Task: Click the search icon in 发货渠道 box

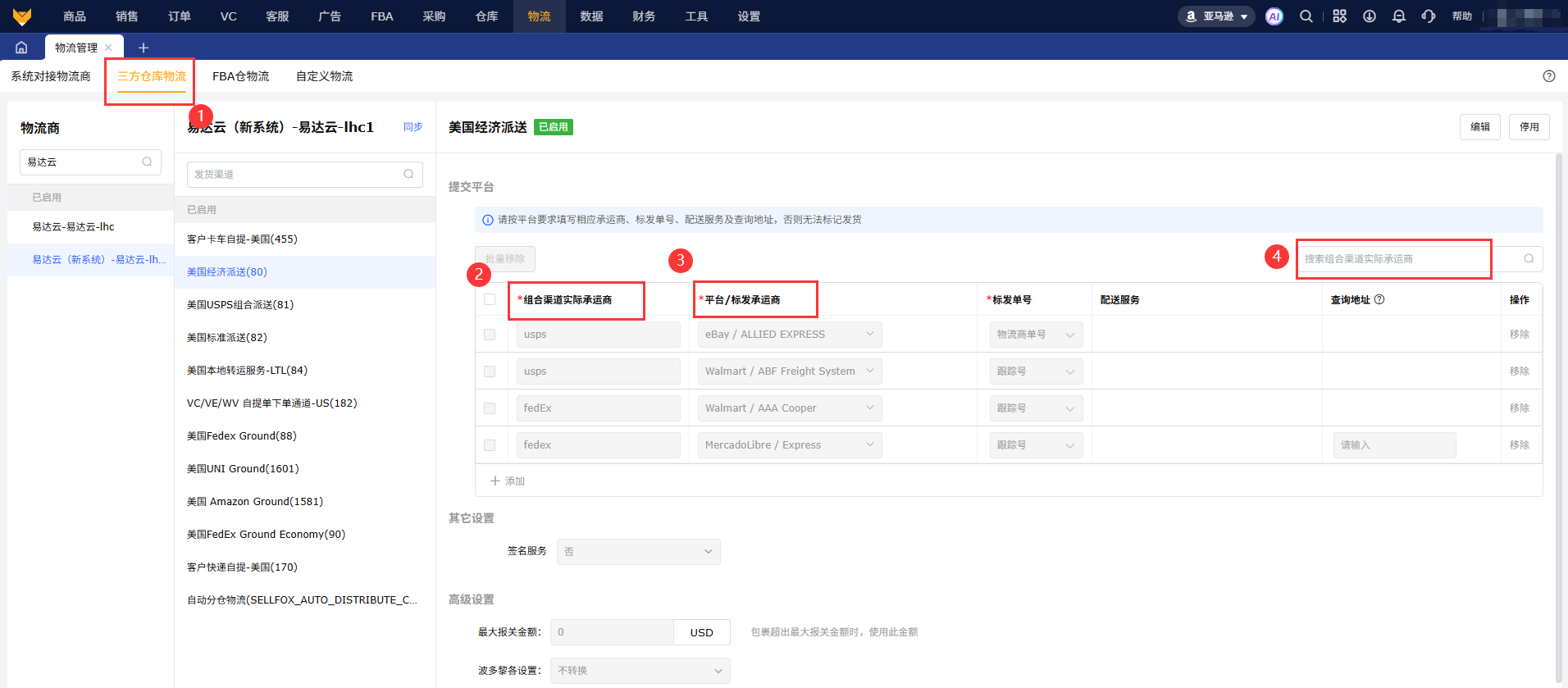Action: pos(408,174)
